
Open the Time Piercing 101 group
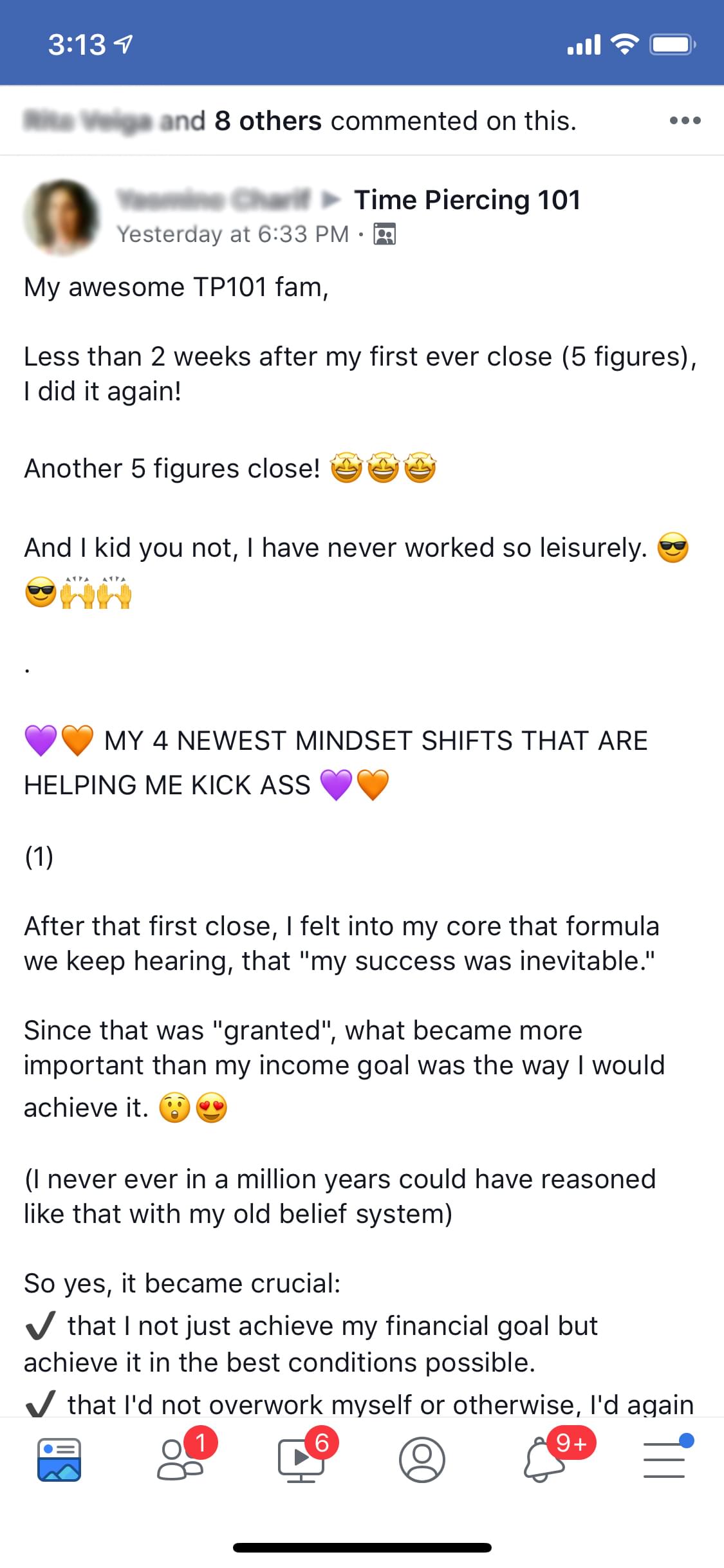click(x=467, y=200)
